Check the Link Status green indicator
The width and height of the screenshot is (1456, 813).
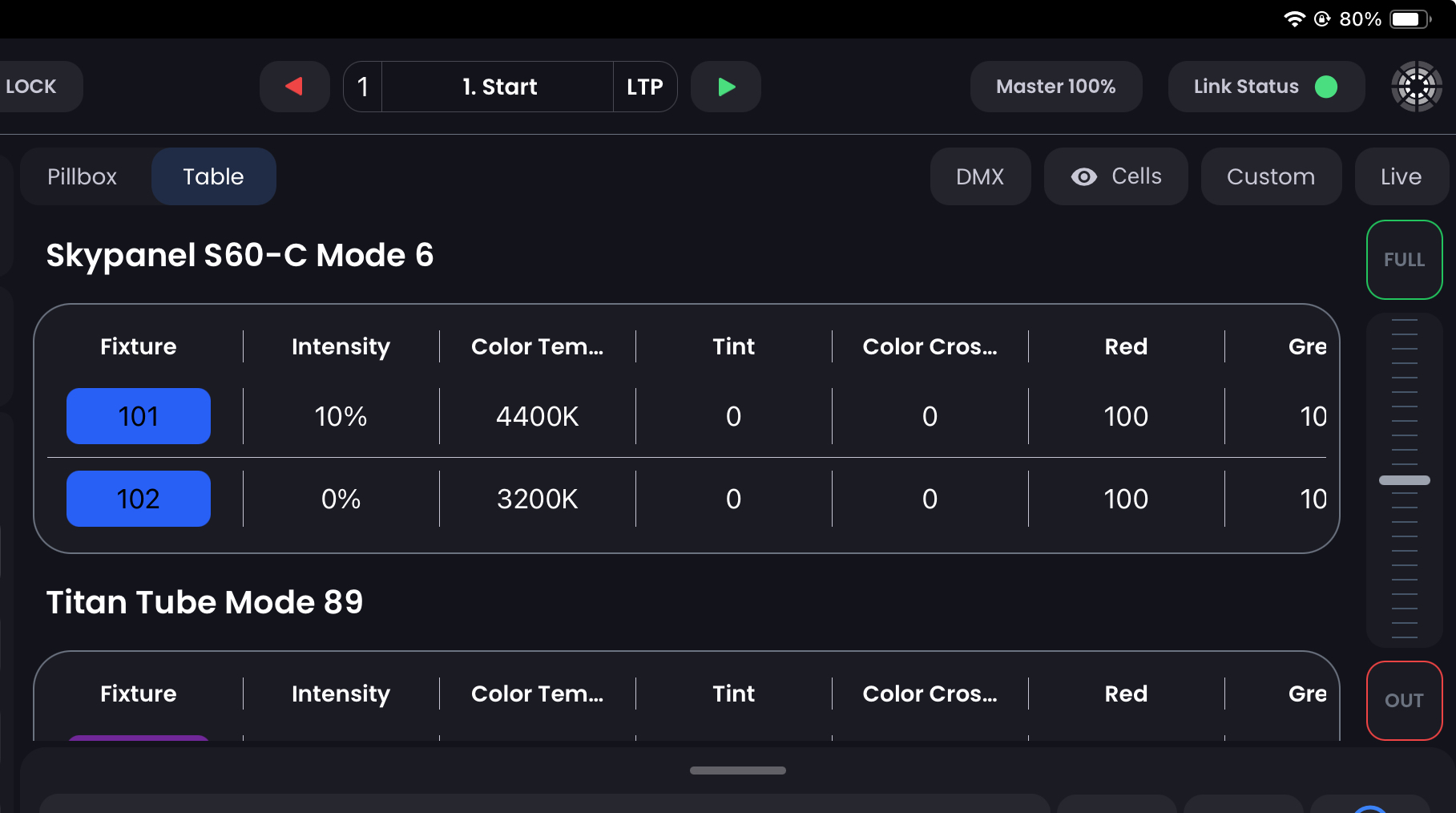coord(1326,87)
